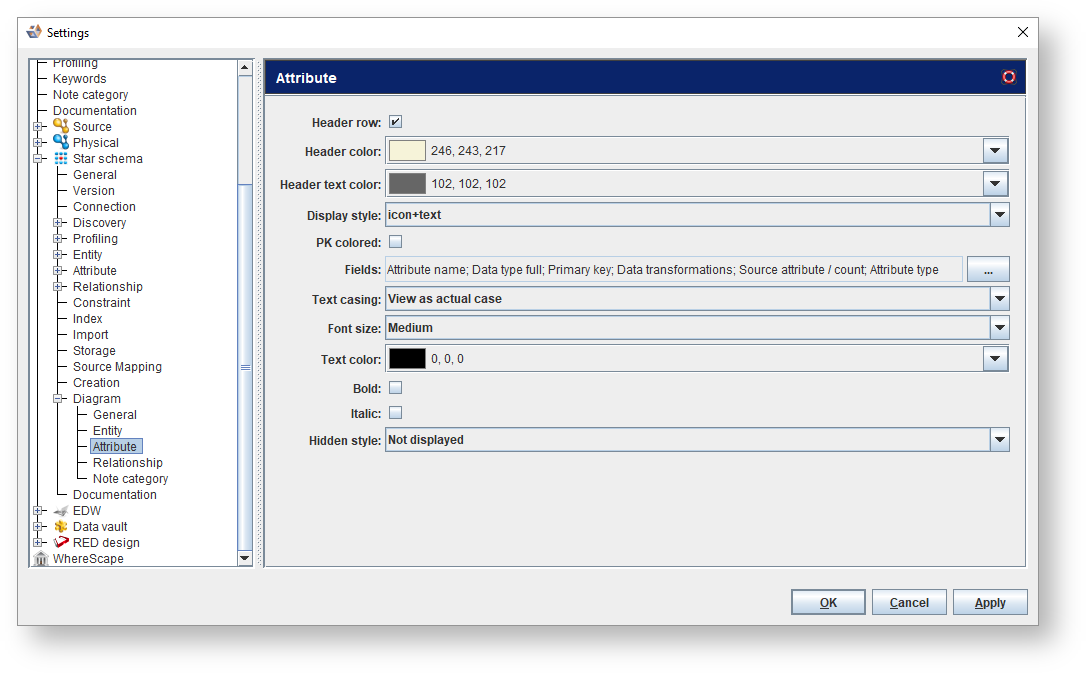Select General under Diagram
Viewport: 1087px width, 674px height.
[115, 415]
